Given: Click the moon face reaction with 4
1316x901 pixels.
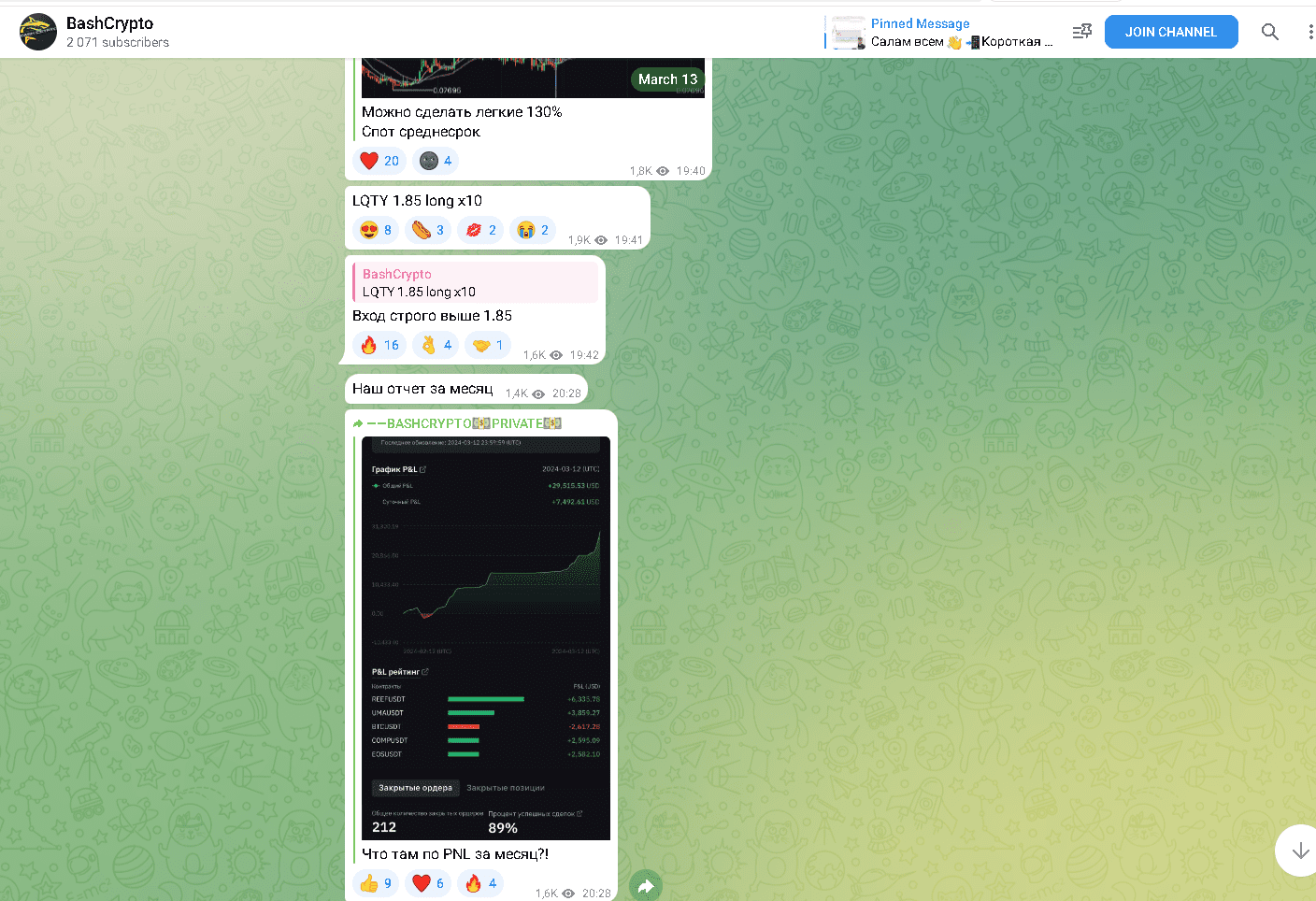Looking at the screenshot, I should click(x=436, y=161).
